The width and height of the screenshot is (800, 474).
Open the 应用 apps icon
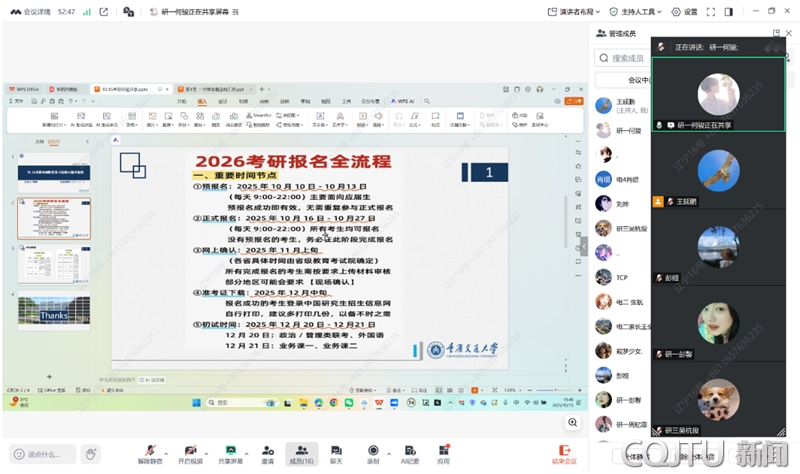point(443,449)
